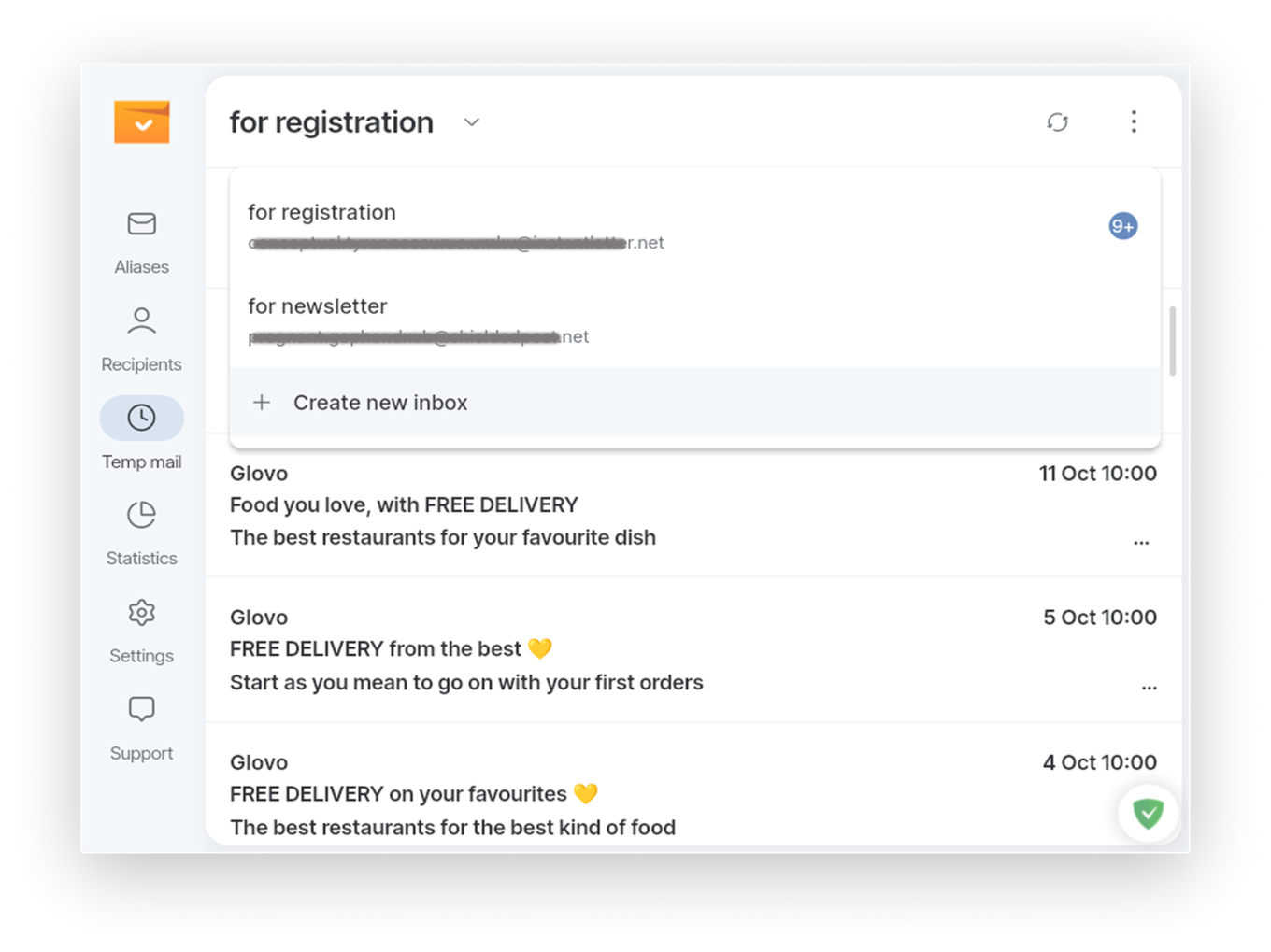1271x952 pixels.
Task: Click the orange envelope app logo
Action: (142, 122)
